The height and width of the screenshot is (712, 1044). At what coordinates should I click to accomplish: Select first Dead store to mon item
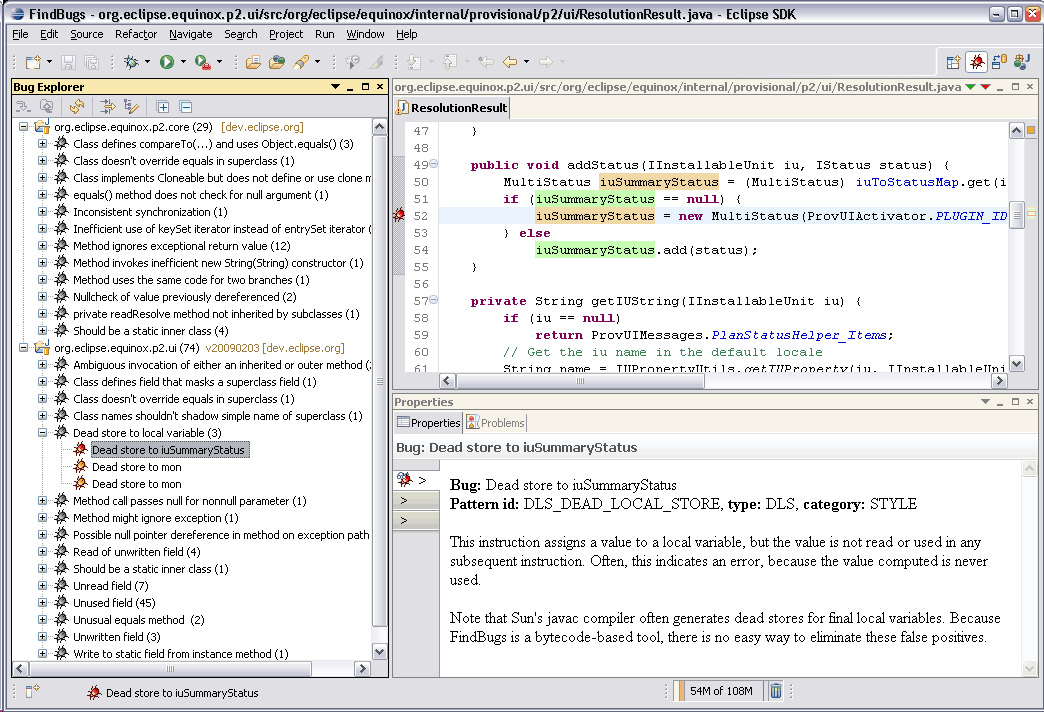coord(136,467)
